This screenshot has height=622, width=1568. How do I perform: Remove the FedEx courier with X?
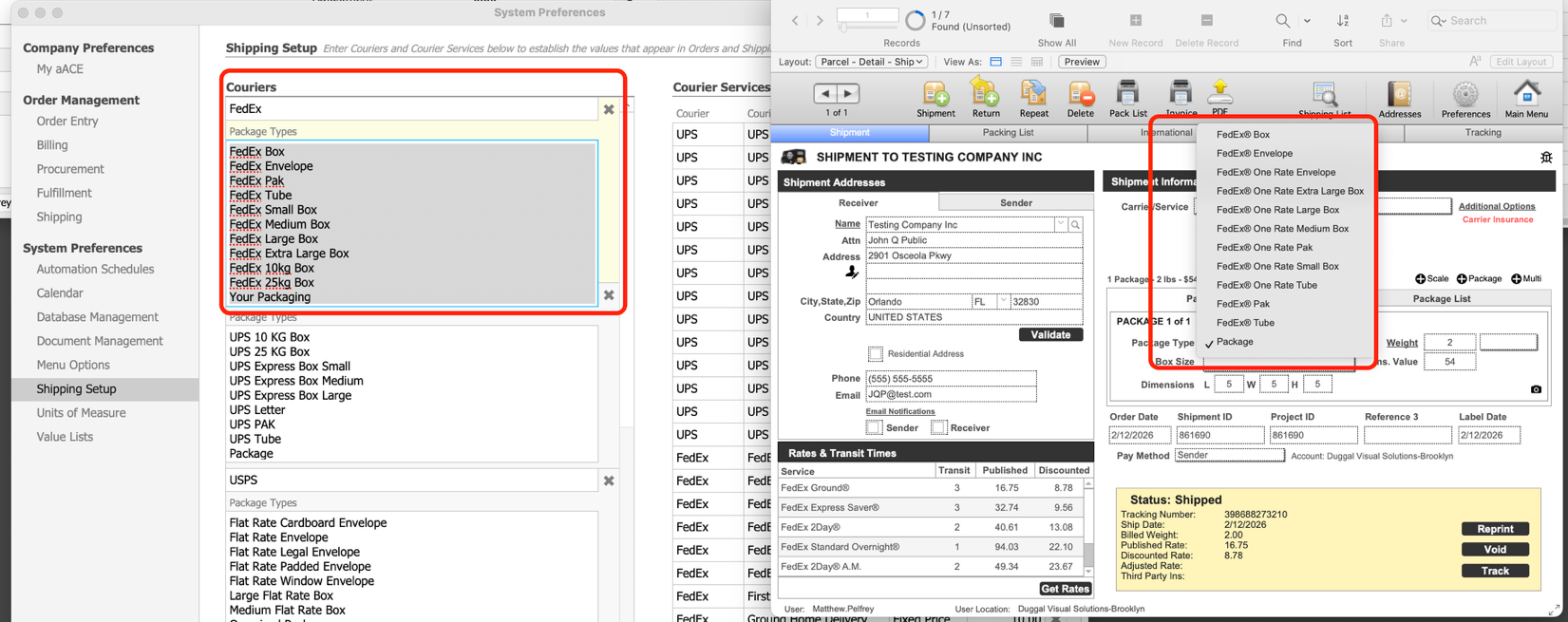coord(609,110)
